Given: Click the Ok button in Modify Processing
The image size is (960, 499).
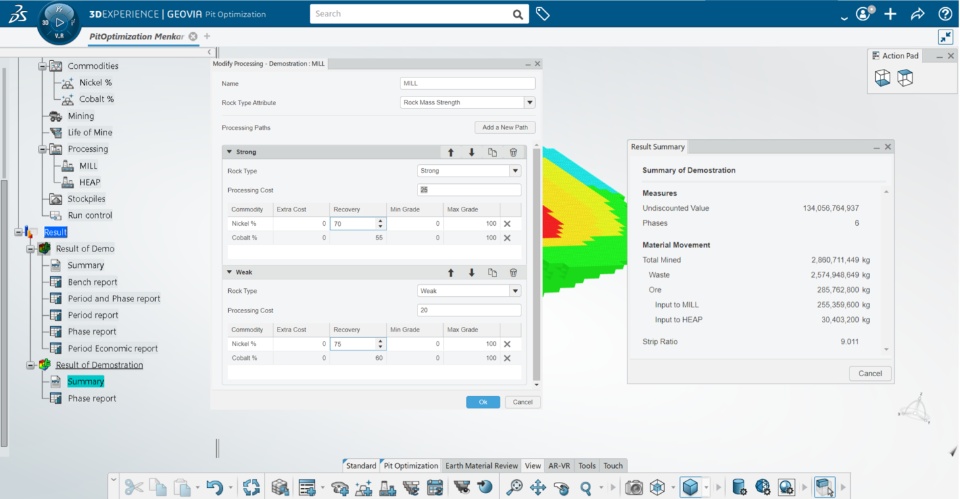Looking at the screenshot, I should pos(483,402).
